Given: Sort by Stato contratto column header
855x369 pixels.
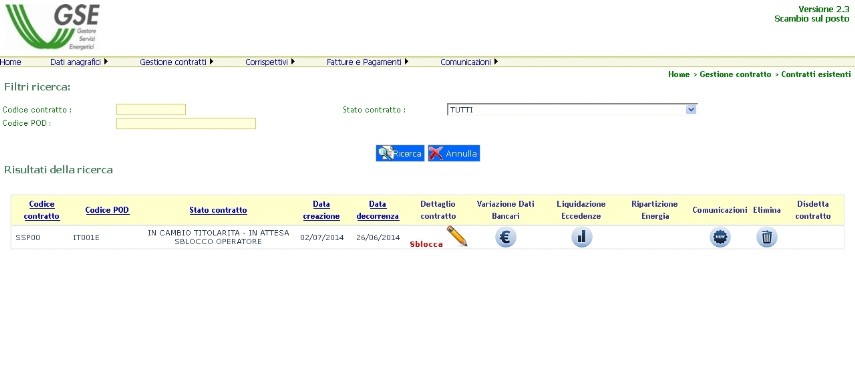Looking at the screenshot, I should pyautogui.click(x=218, y=210).
